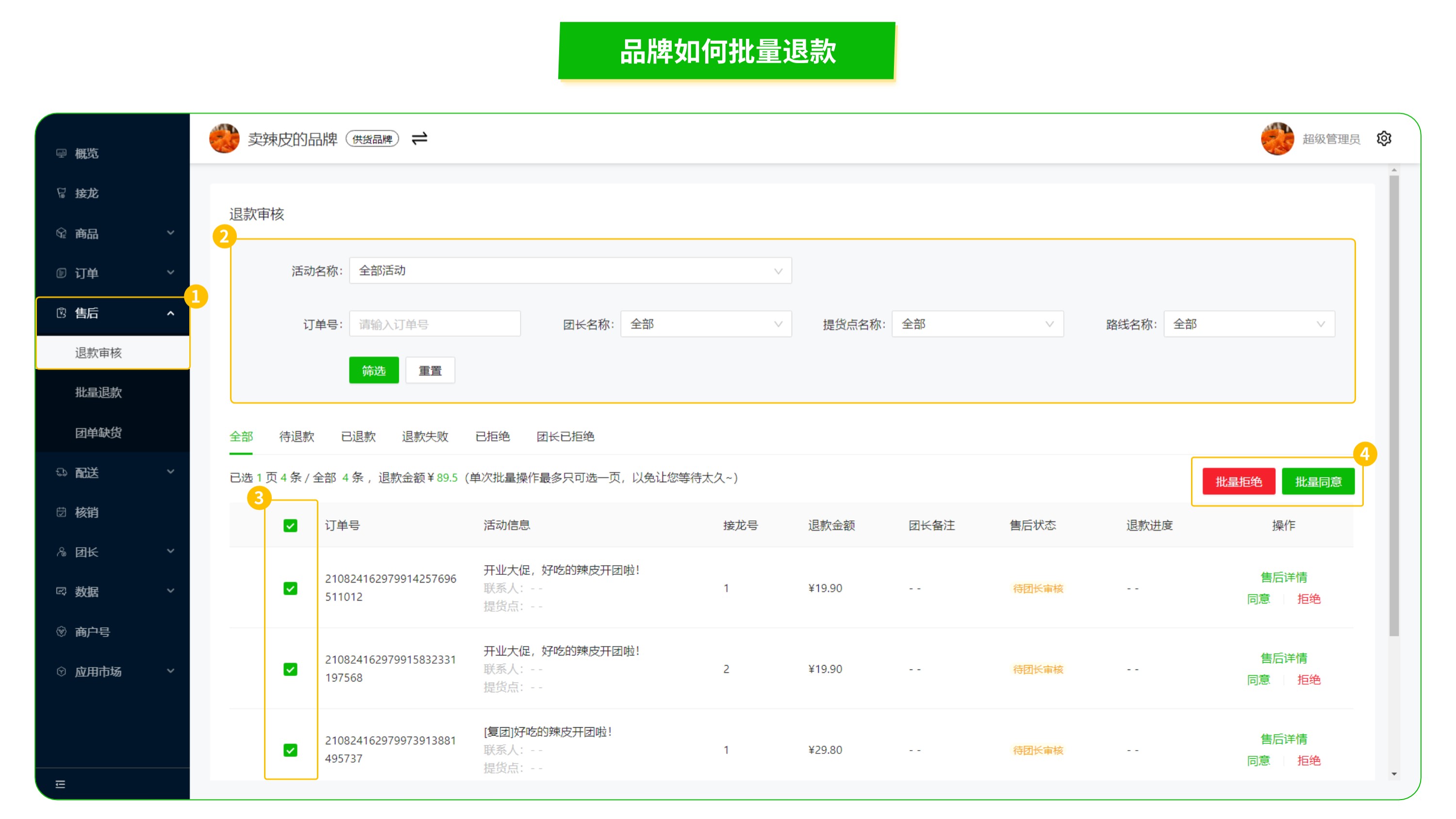Open the 概览 overview icon in sidebar
1456x819 pixels.
[x=61, y=153]
